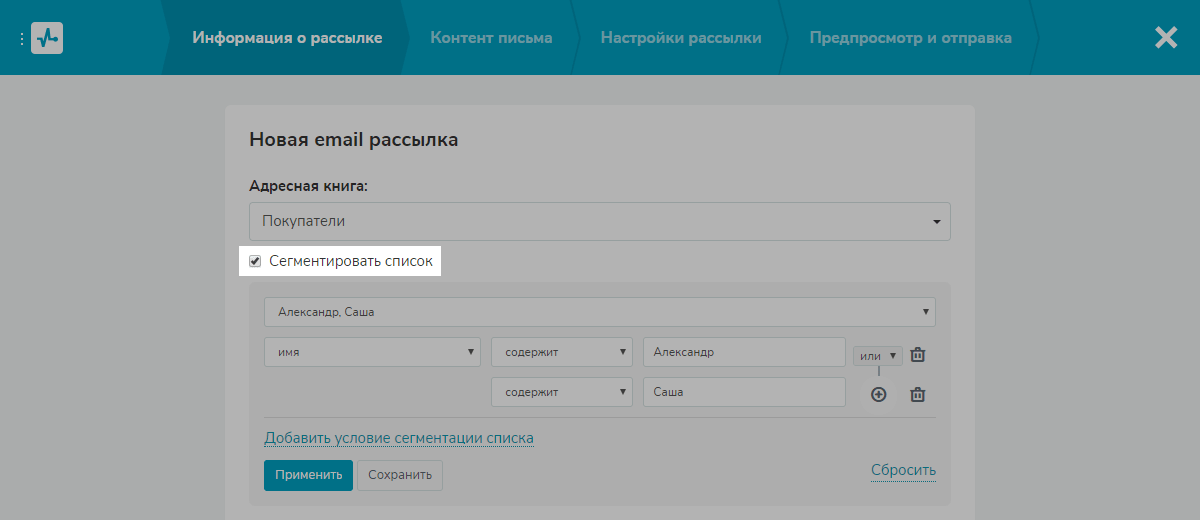Add another condition with plus circle icon

tap(878, 394)
